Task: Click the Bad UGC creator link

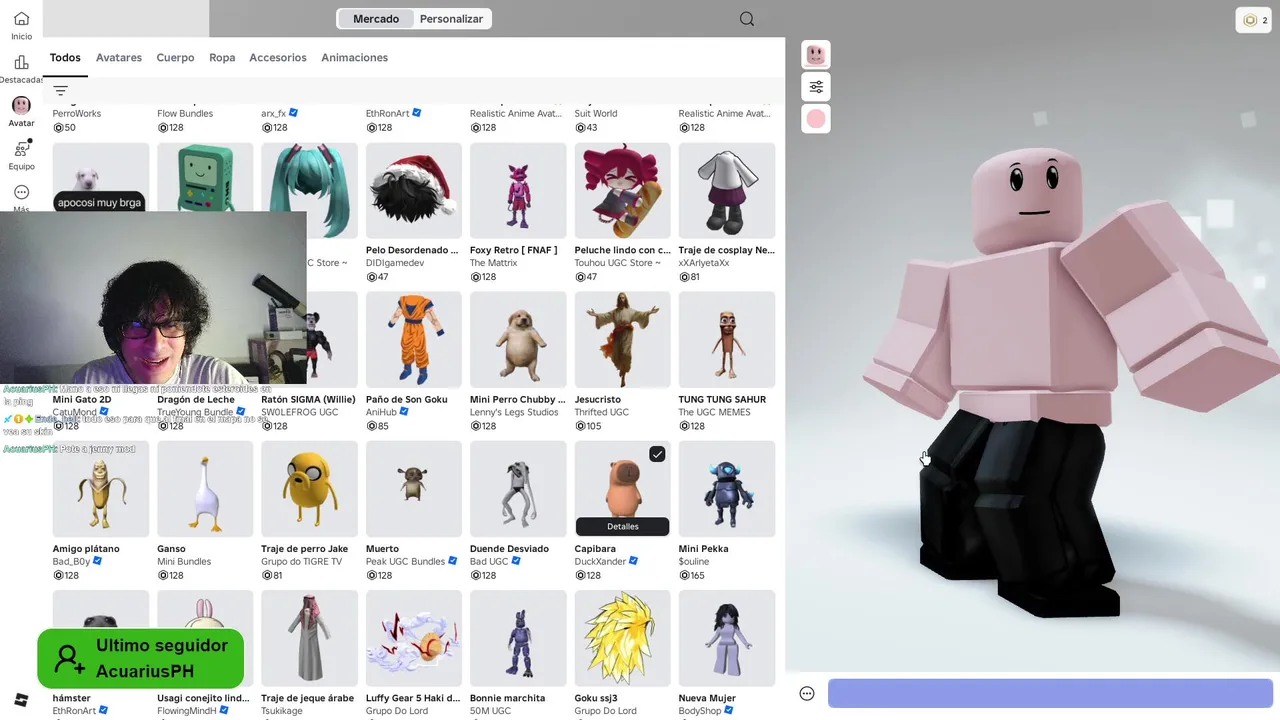Action: 489,562
